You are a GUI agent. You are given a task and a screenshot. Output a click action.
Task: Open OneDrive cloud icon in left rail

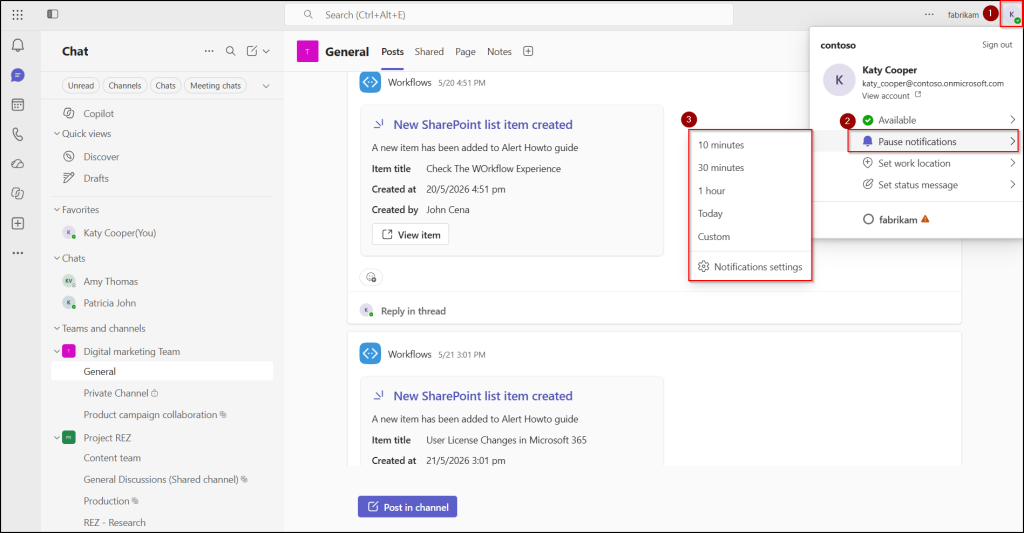[x=18, y=164]
